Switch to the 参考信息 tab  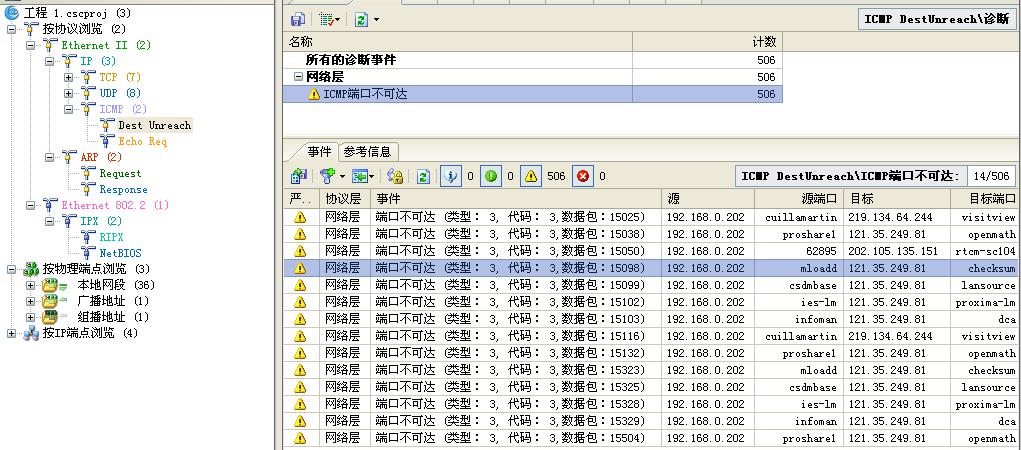[x=367, y=152]
